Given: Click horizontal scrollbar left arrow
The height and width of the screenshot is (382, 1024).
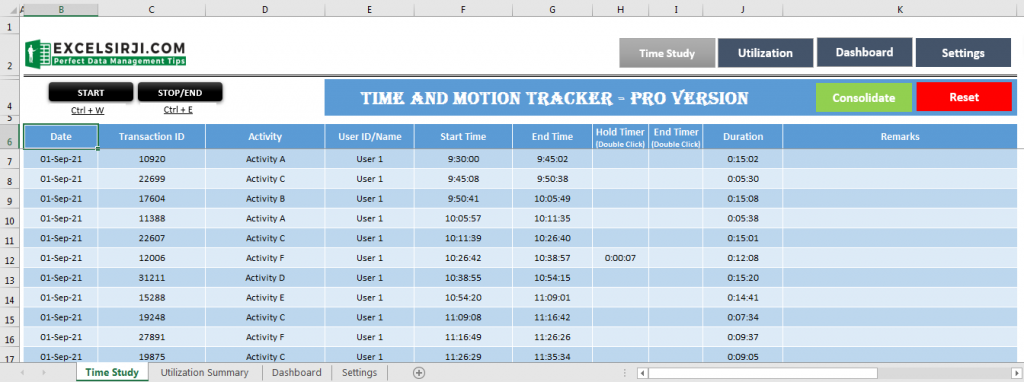Looking at the screenshot, I should (643, 373).
